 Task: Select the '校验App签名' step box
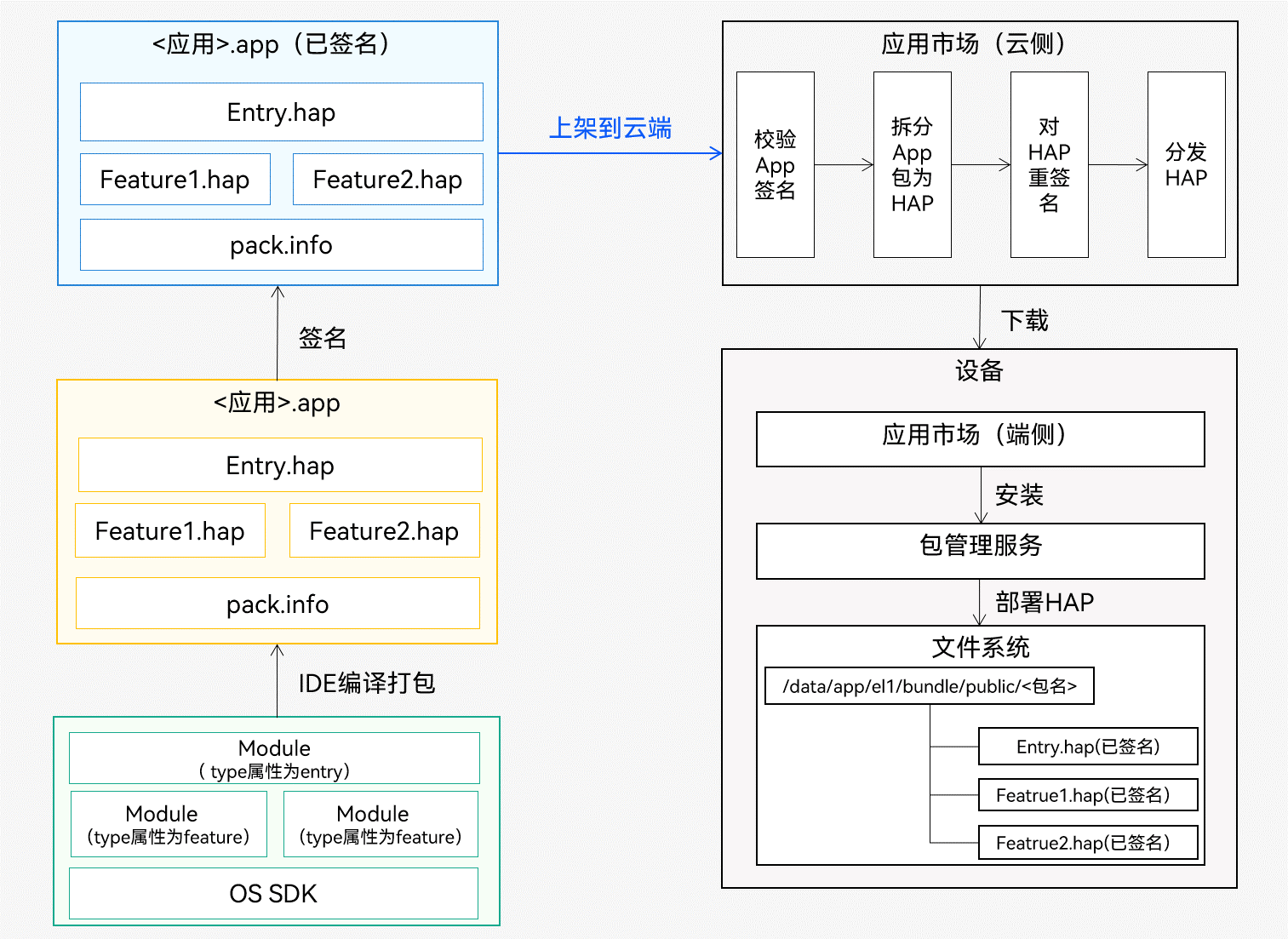(776, 164)
